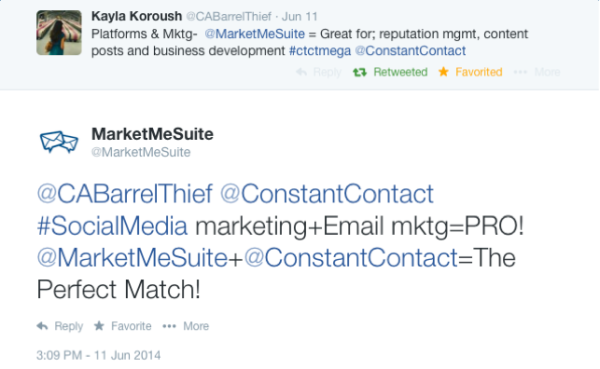Click the reply arrow icon under MarketMeSuite tweet
Viewport: 600px width, 369px height.
(x=42, y=326)
